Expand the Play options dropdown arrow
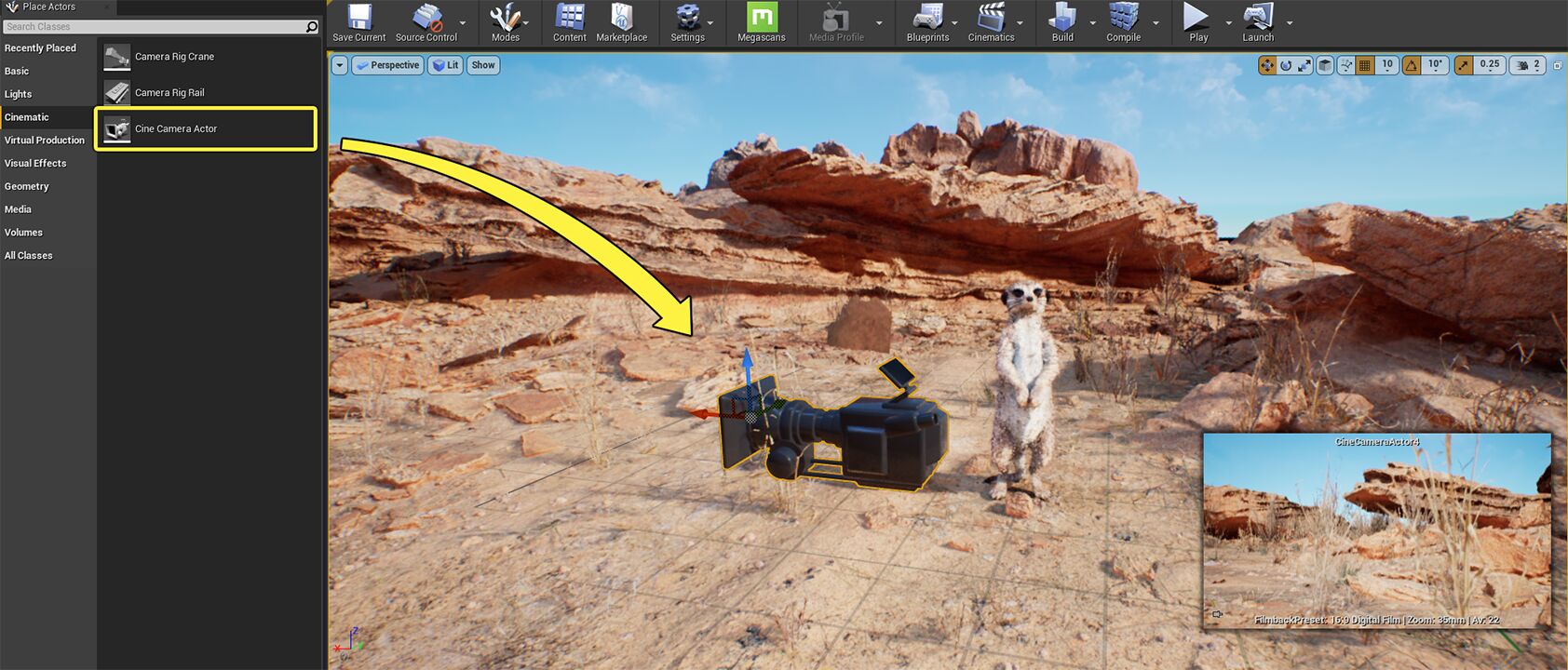This screenshot has height=670, width=1568. [x=1228, y=22]
